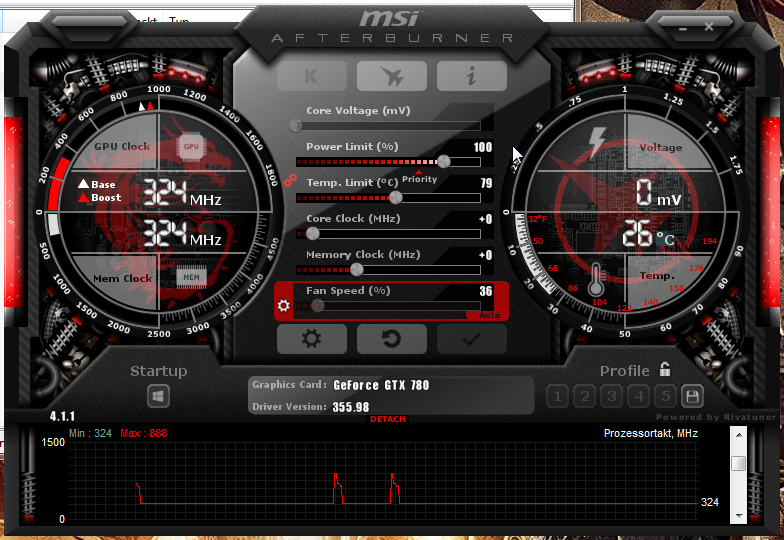This screenshot has height=540, width=784.
Task: Click the MSI logo at top
Action: coord(389,19)
